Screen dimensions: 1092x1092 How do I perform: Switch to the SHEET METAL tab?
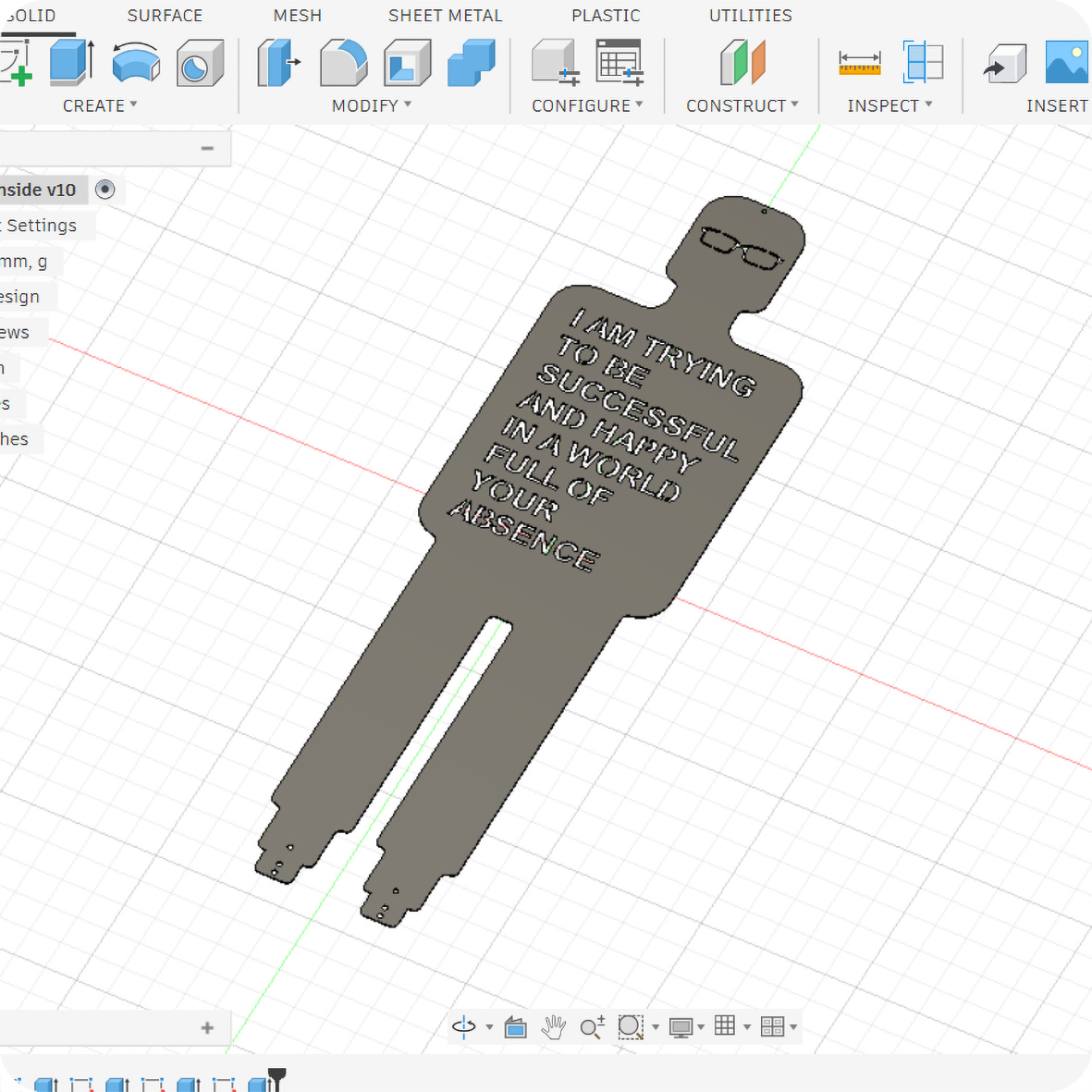click(445, 16)
